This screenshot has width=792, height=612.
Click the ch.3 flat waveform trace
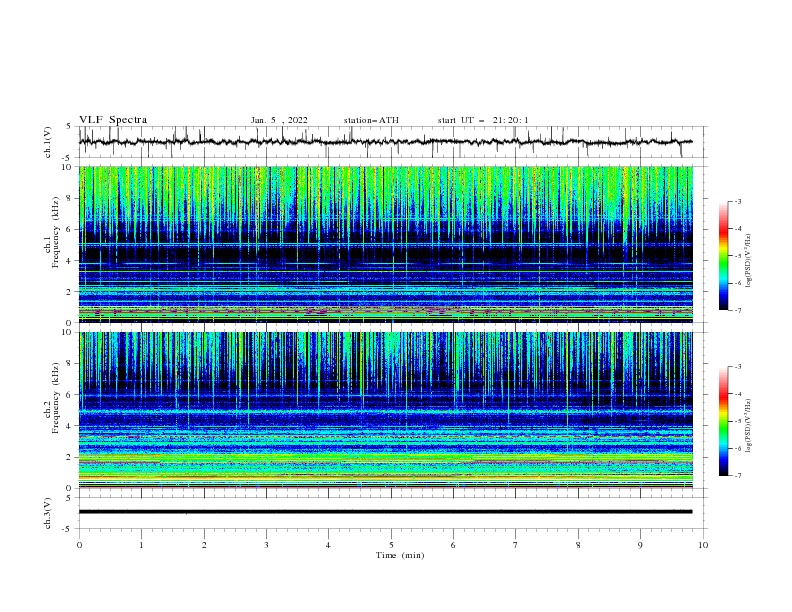click(x=385, y=512)
